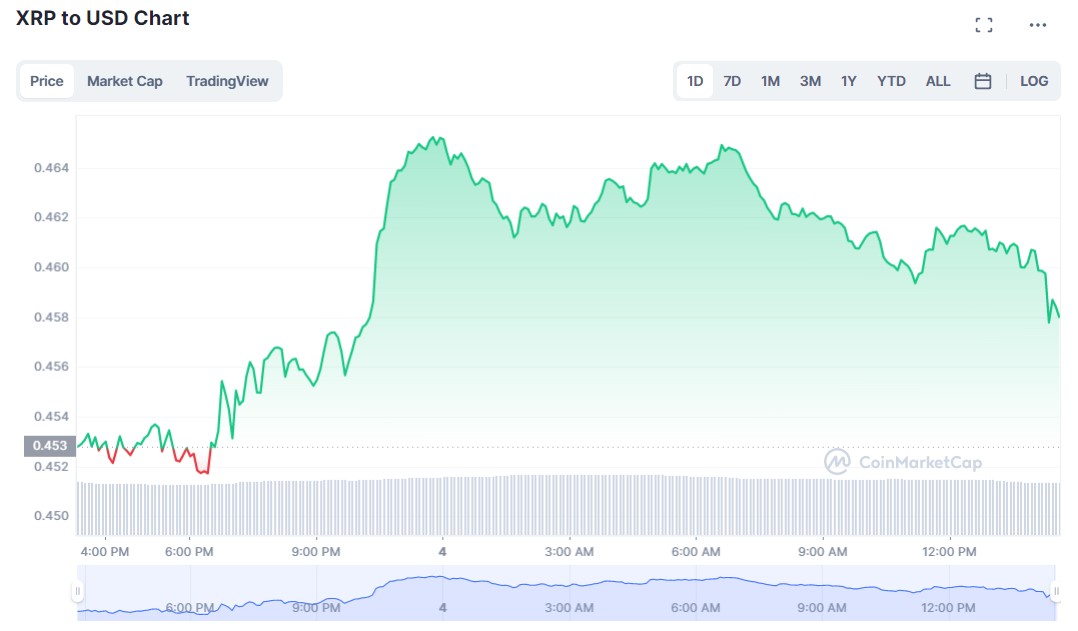Select the 7D timeframe
1078x631 pixels.
coord(732,81)
